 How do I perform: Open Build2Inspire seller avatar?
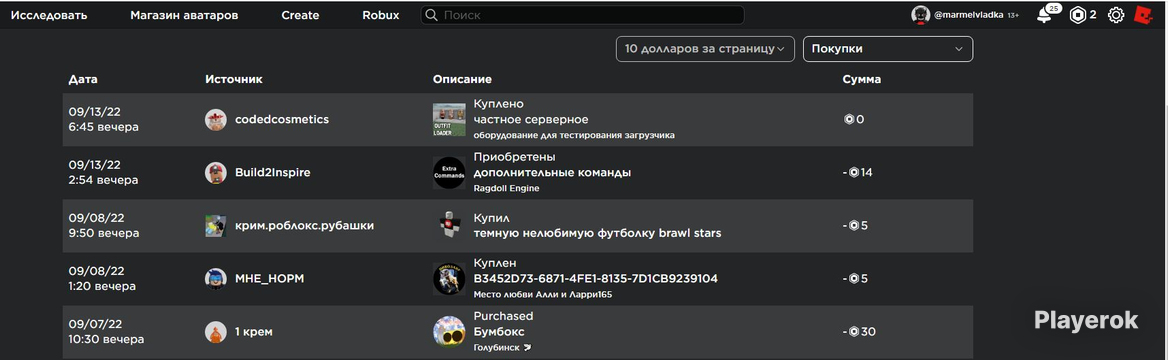pyautogui.click(x=215, y=172)
